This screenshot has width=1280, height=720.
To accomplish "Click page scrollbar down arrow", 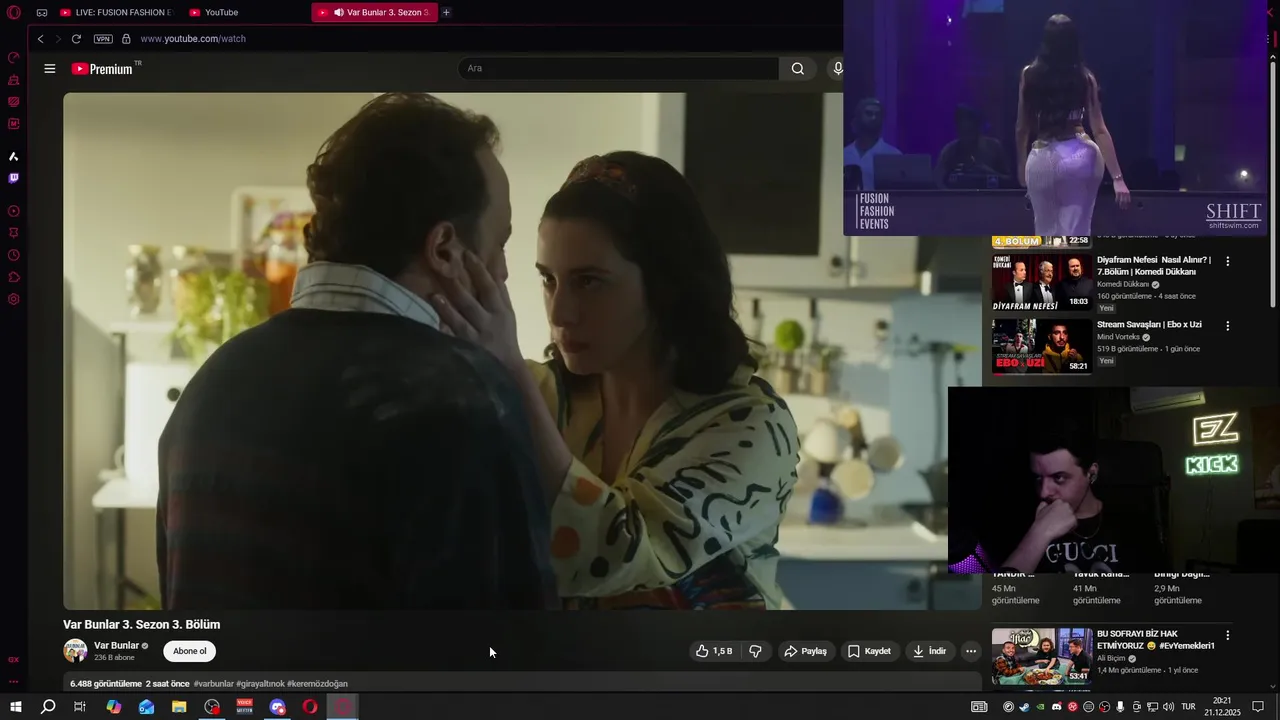I will click(1273, 686).
